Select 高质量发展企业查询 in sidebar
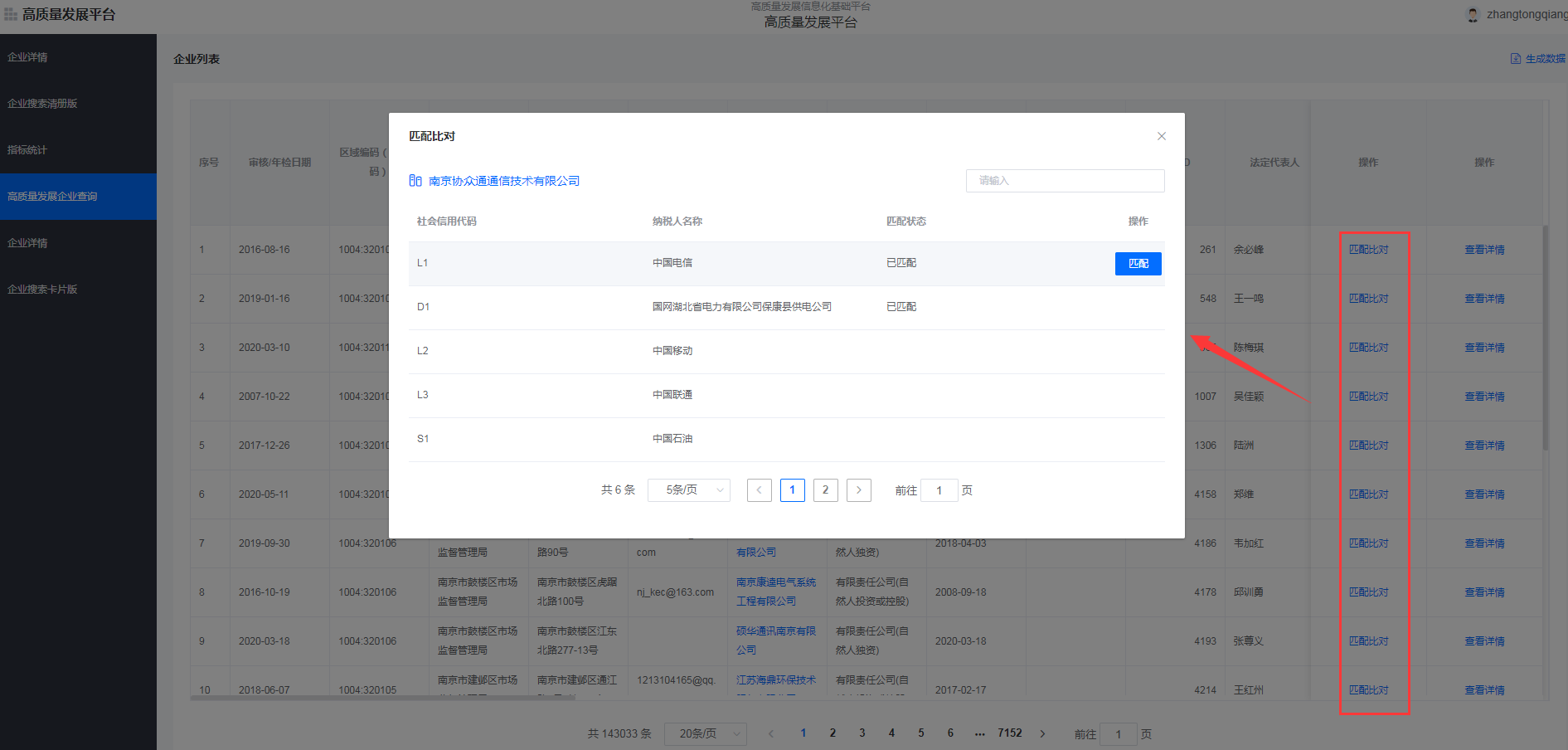 (78, 197)
